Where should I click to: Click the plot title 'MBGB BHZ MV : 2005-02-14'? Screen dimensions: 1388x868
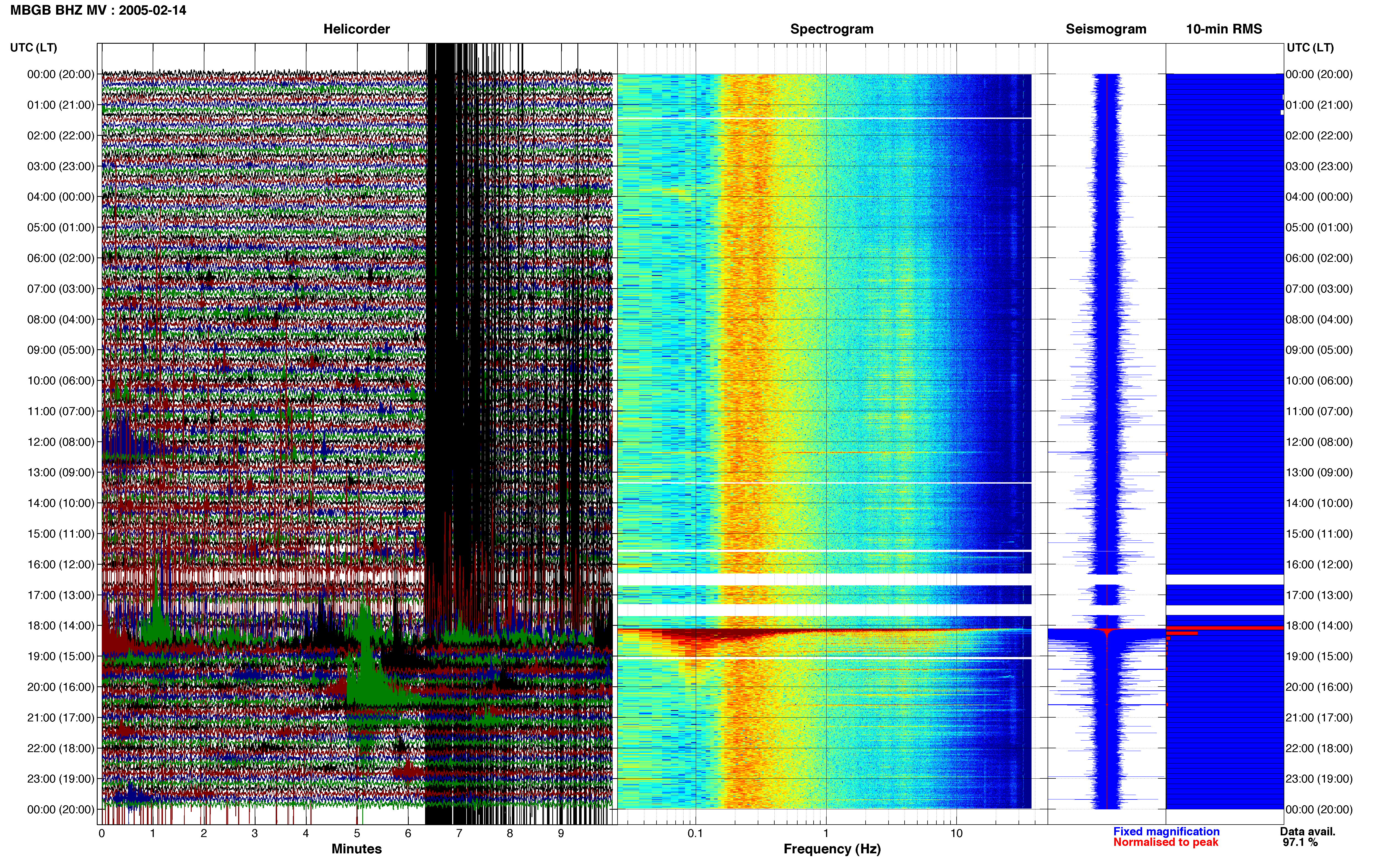click(98, 10)
